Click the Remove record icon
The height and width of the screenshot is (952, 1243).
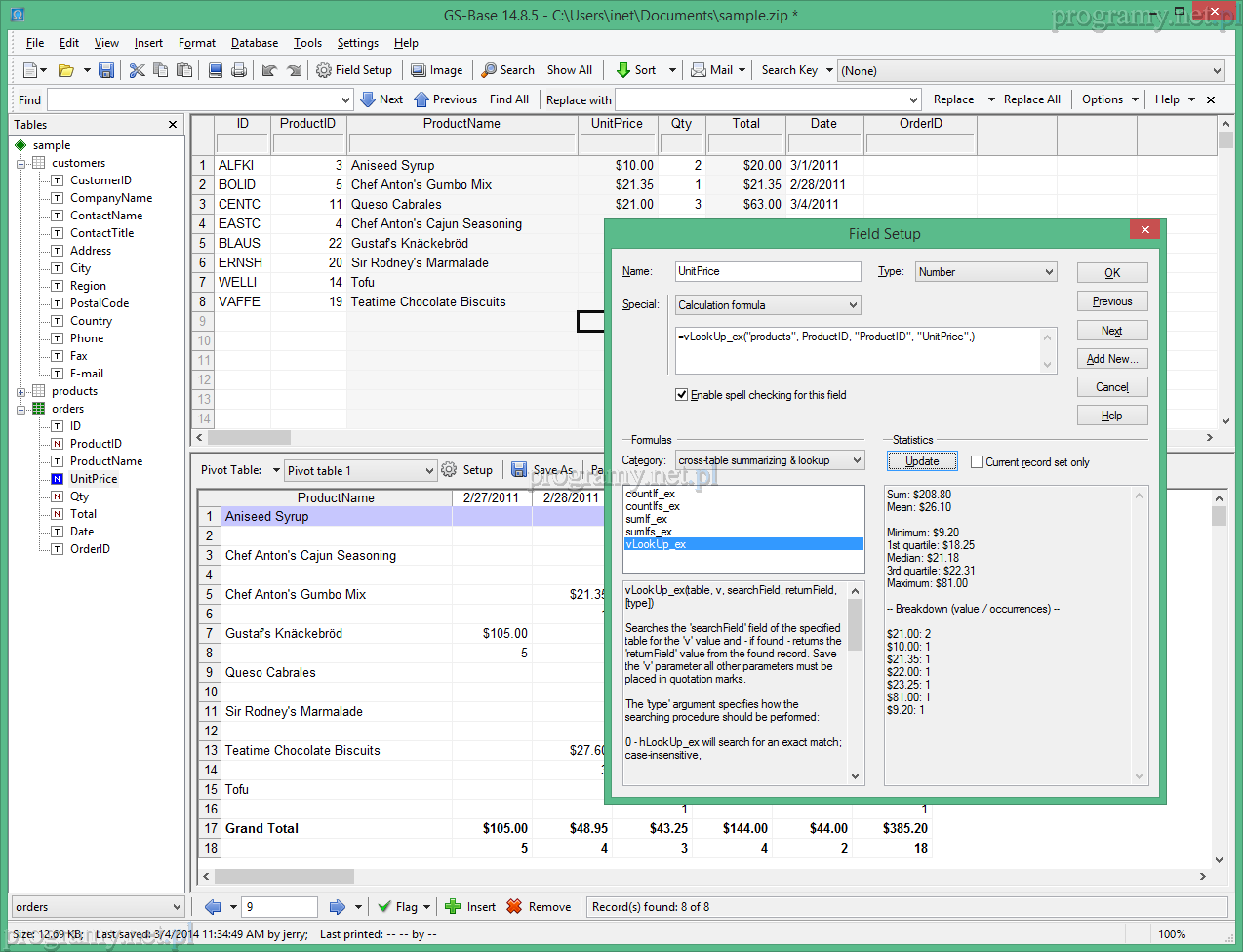tap(514, 907)
